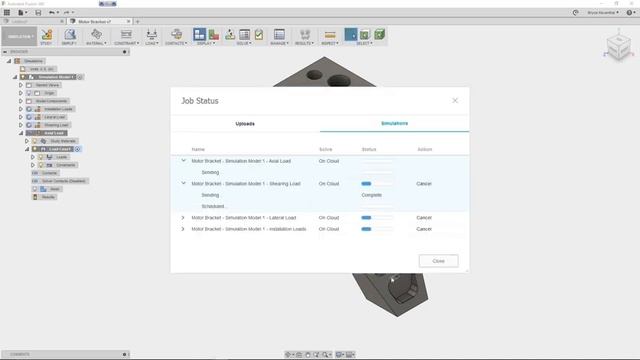
Task: Click the Save icon
Action: pos(38,12)
